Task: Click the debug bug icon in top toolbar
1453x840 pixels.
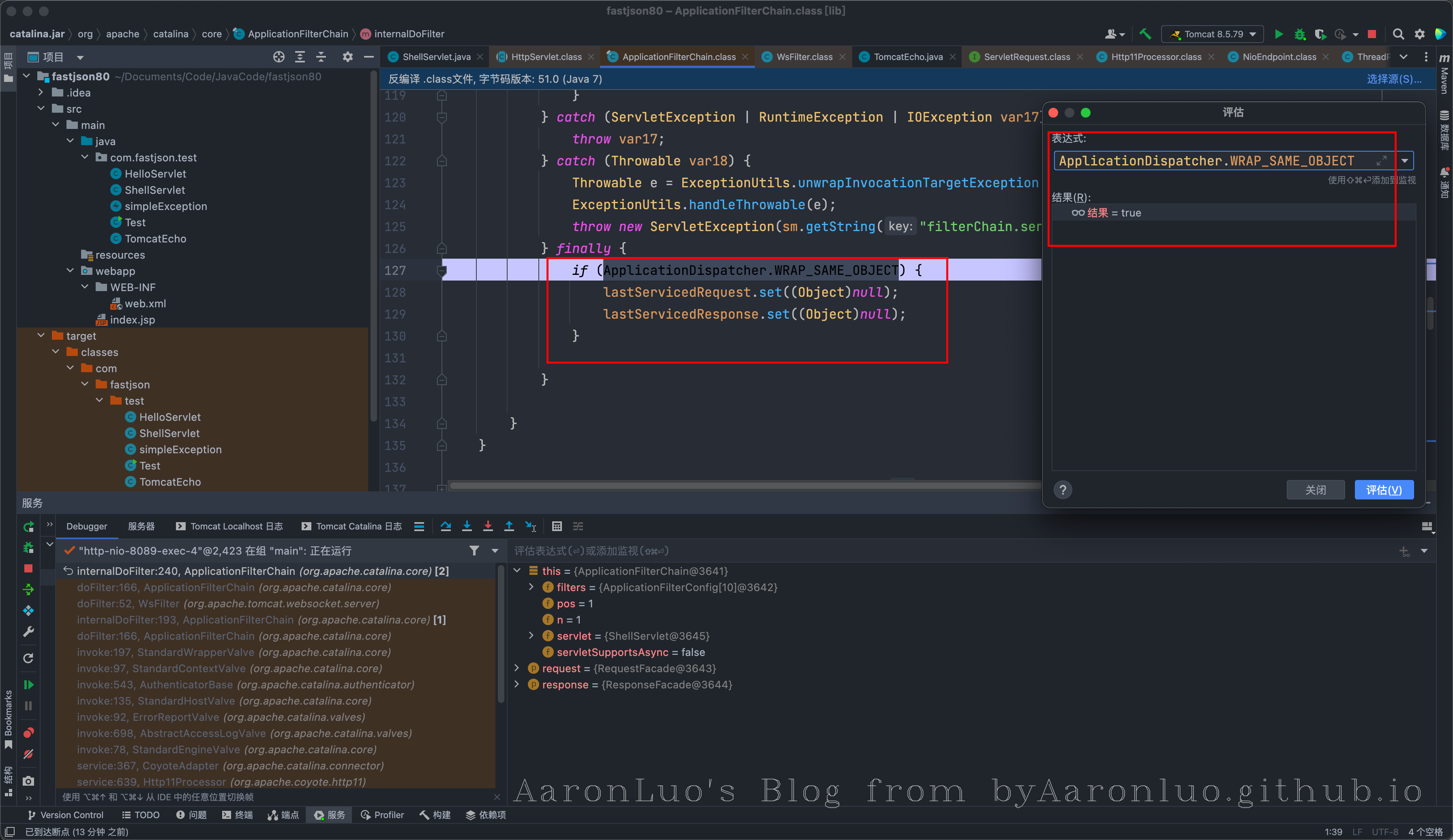Action: pyautogui.click(x=1300, y=34)
